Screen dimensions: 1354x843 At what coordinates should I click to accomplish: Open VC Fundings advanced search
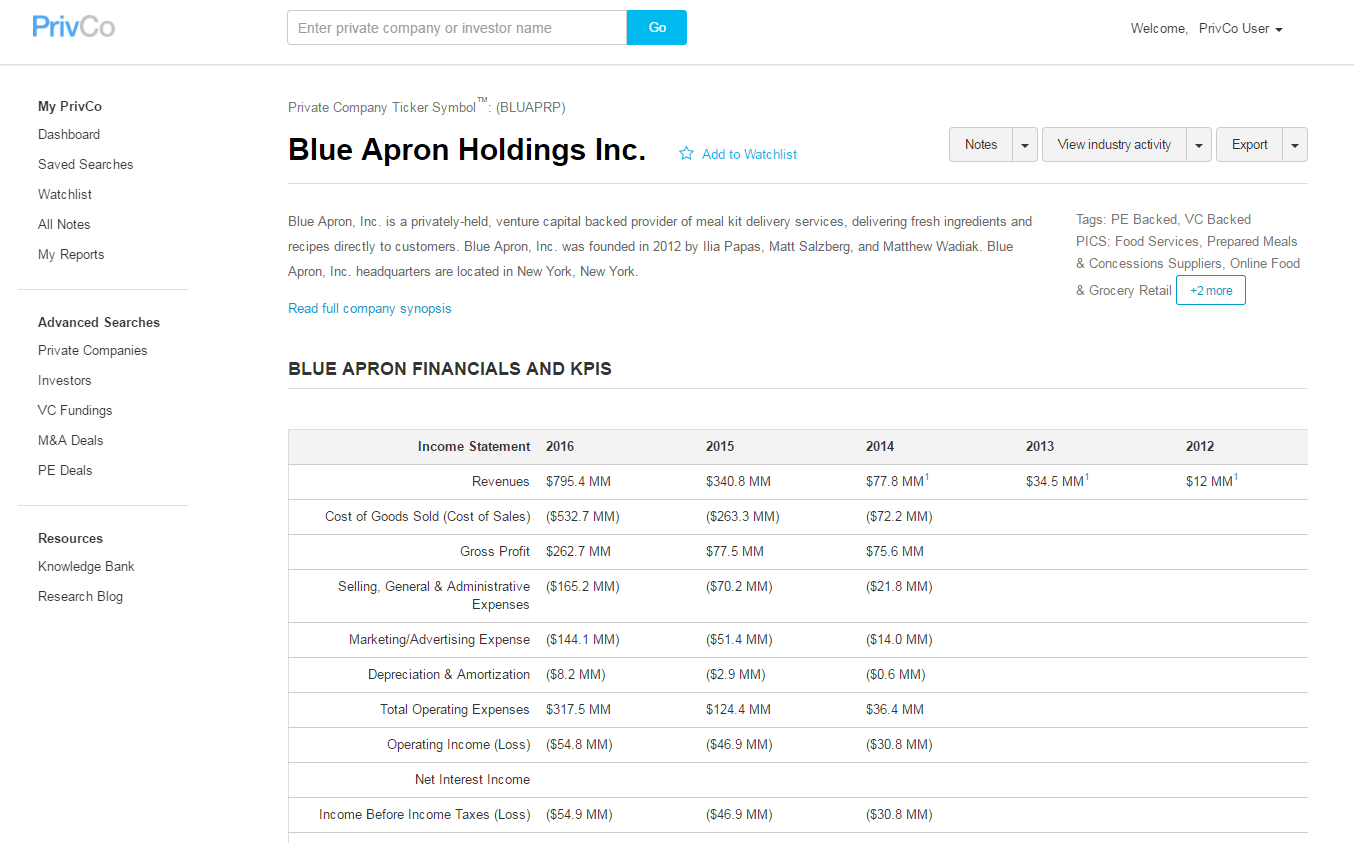pyautogui.click(x=75, y=411)
